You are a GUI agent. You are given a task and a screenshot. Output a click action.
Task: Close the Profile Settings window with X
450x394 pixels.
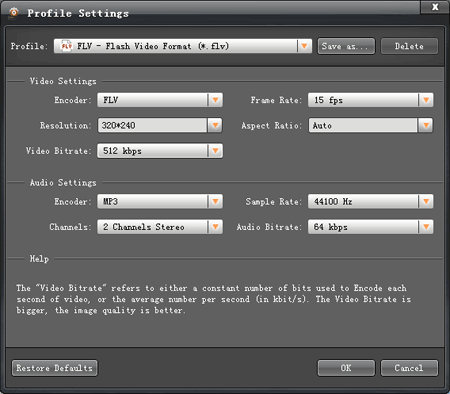tap(435, 7)
